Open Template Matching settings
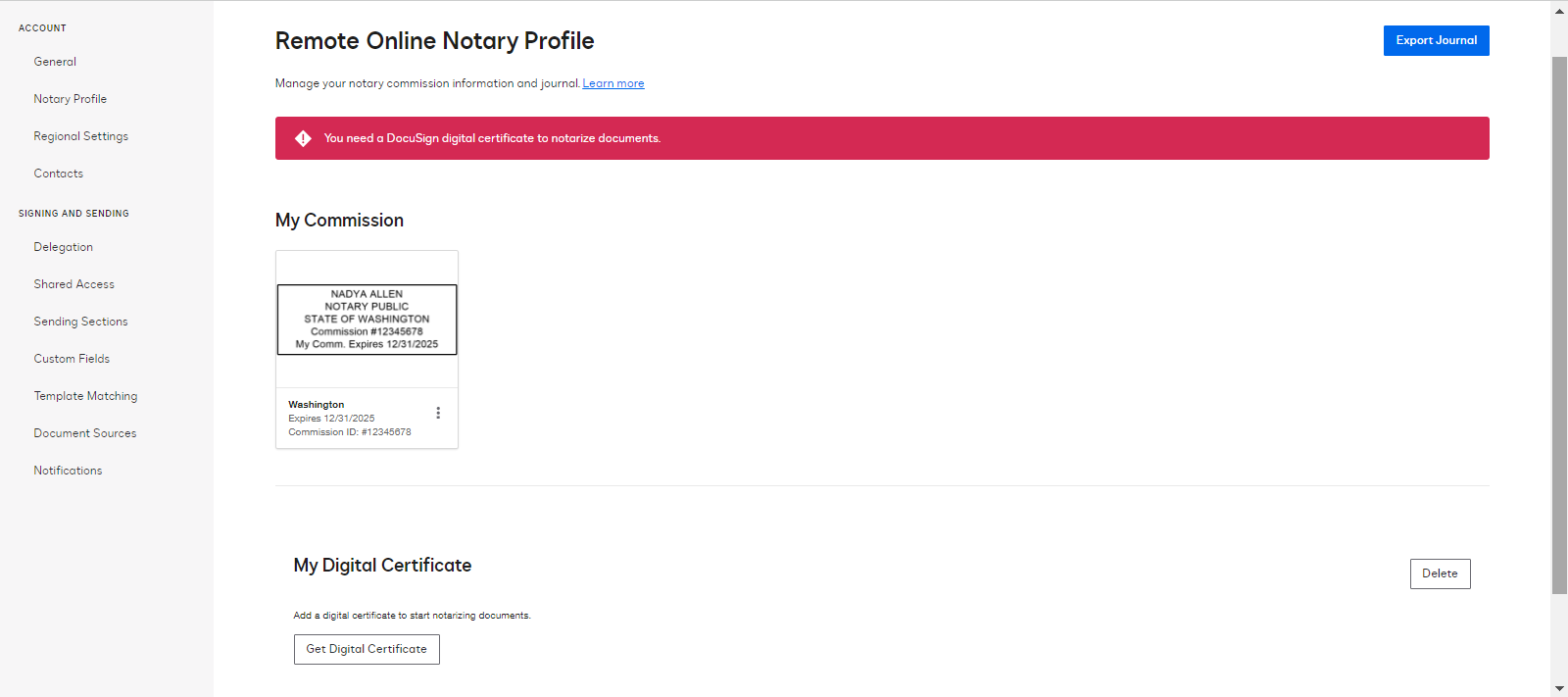This screenshot has height=697, width=1568. (x=86, y=396)
